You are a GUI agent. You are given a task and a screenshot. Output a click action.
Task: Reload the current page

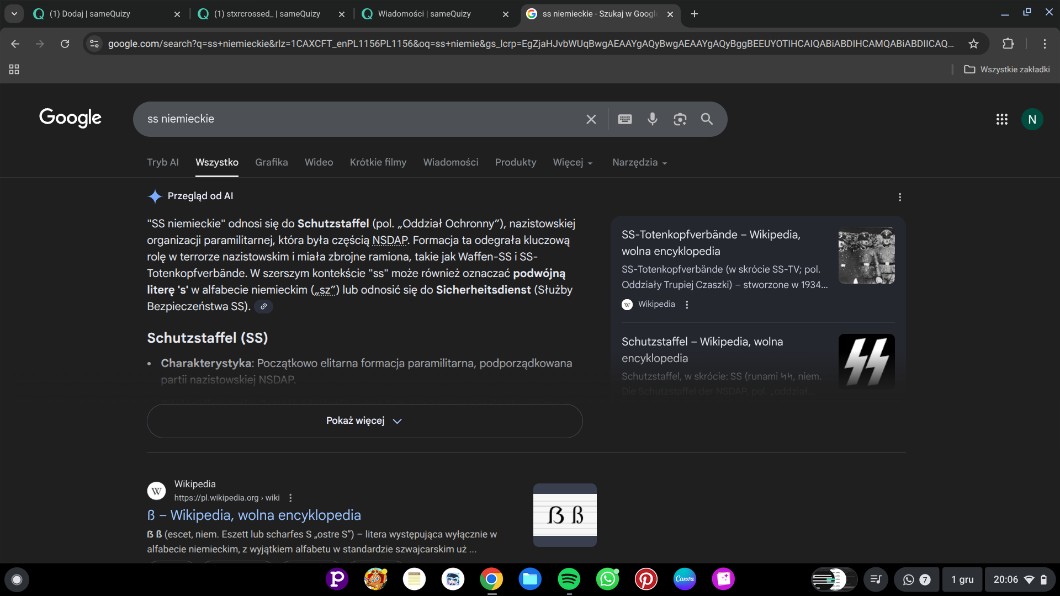pos(65,44)
